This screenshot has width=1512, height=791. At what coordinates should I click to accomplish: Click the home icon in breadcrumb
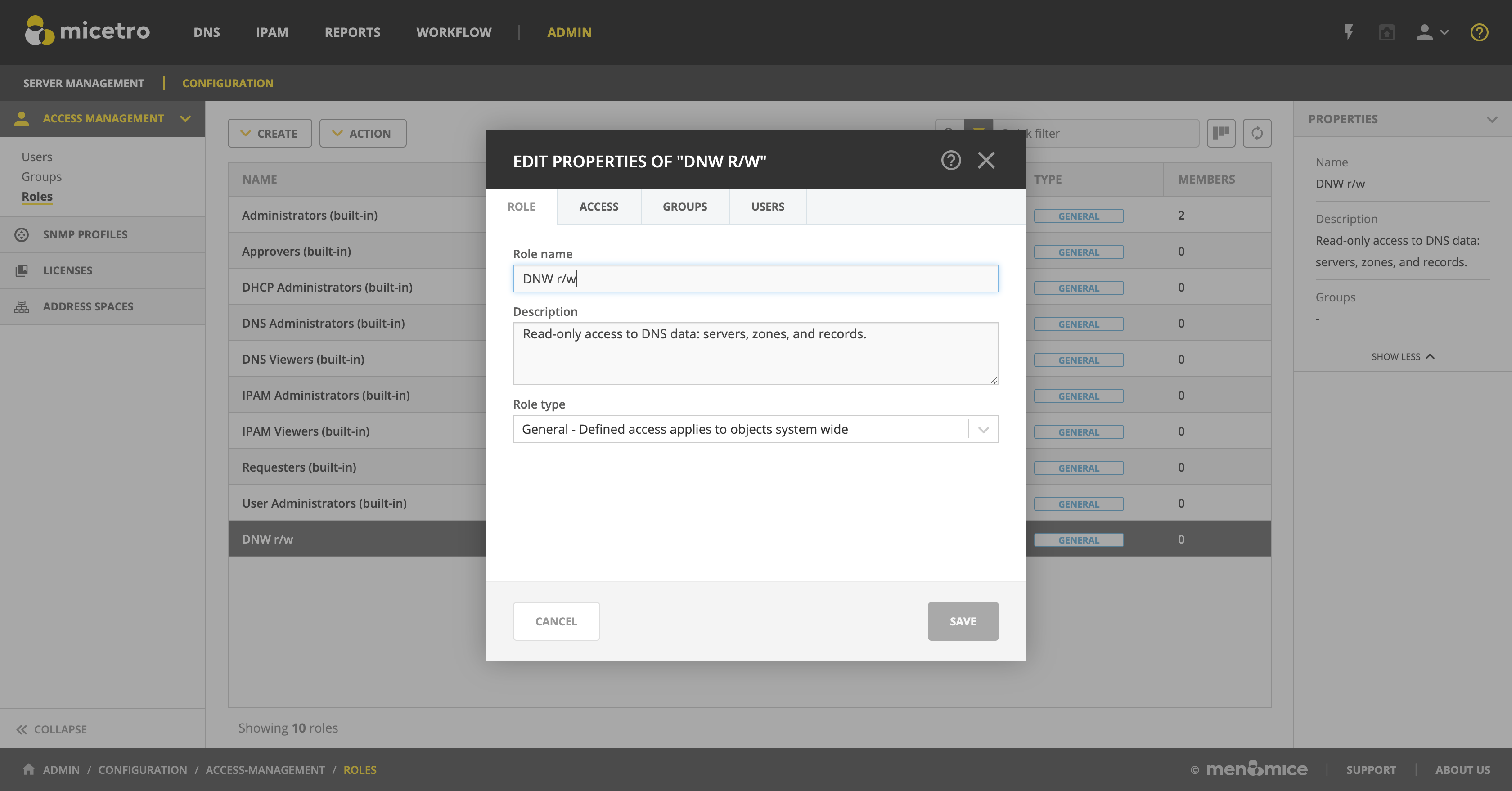click(28, 769)
